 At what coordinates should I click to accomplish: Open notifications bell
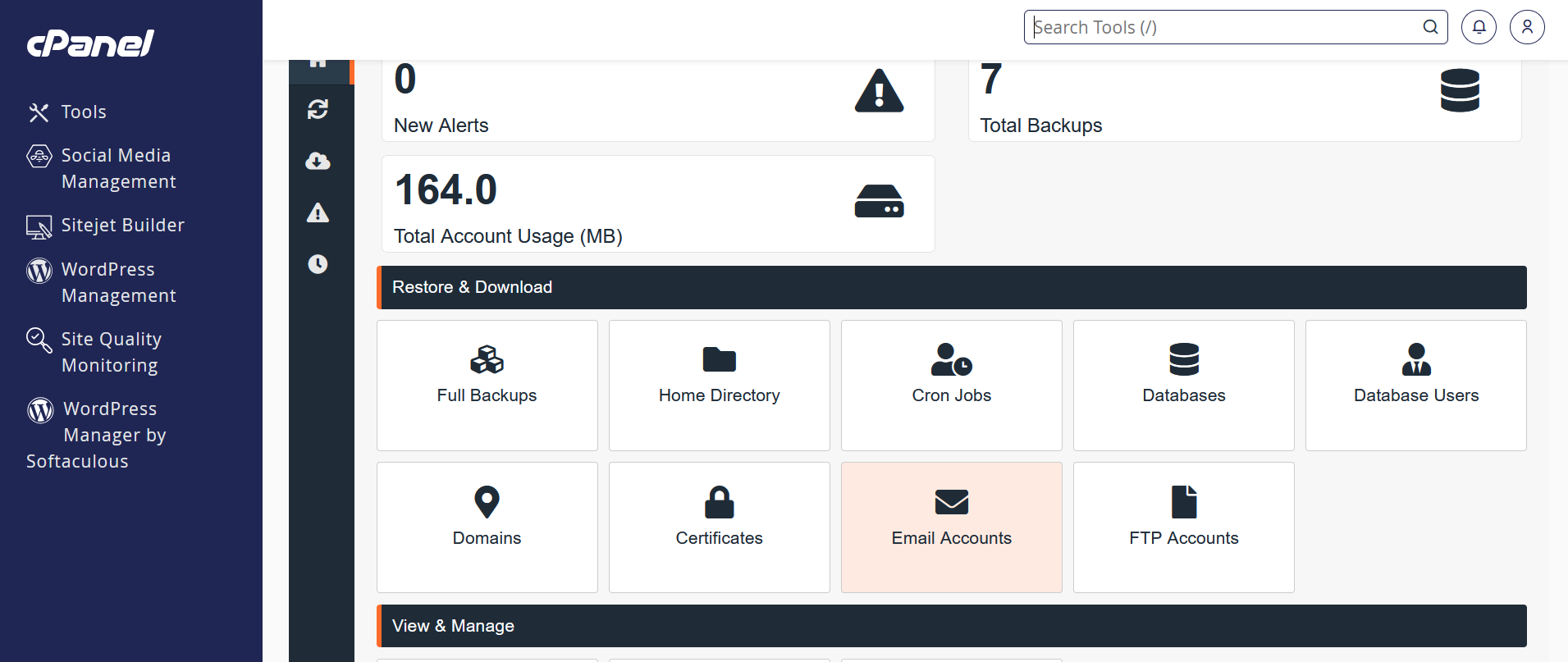point(1479,27)
